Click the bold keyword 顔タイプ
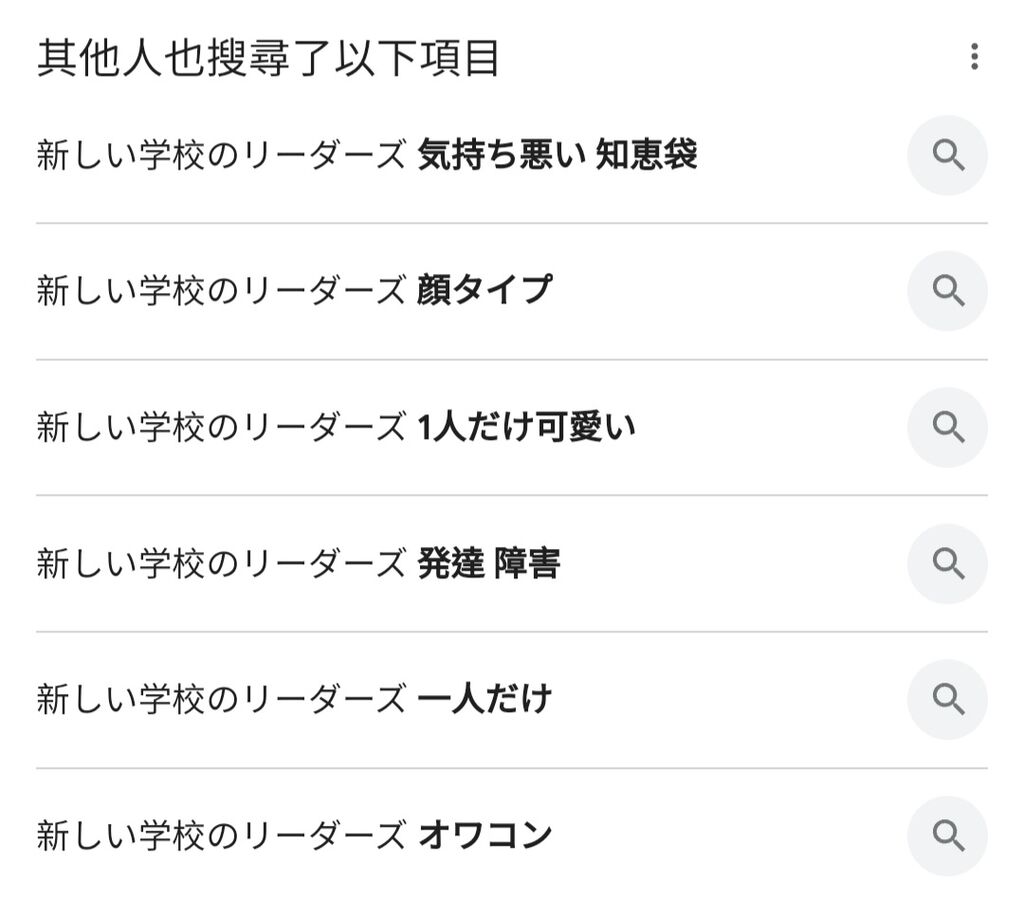The width and height of the screenshot is (1024, 898). click(485, 291)
